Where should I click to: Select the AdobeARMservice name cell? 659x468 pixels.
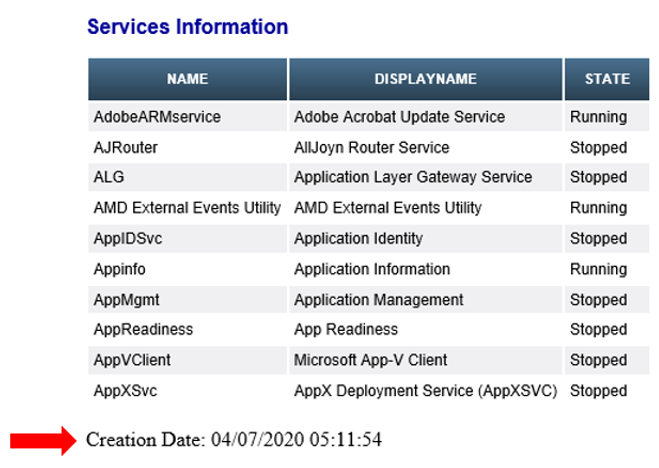[187, 117]
